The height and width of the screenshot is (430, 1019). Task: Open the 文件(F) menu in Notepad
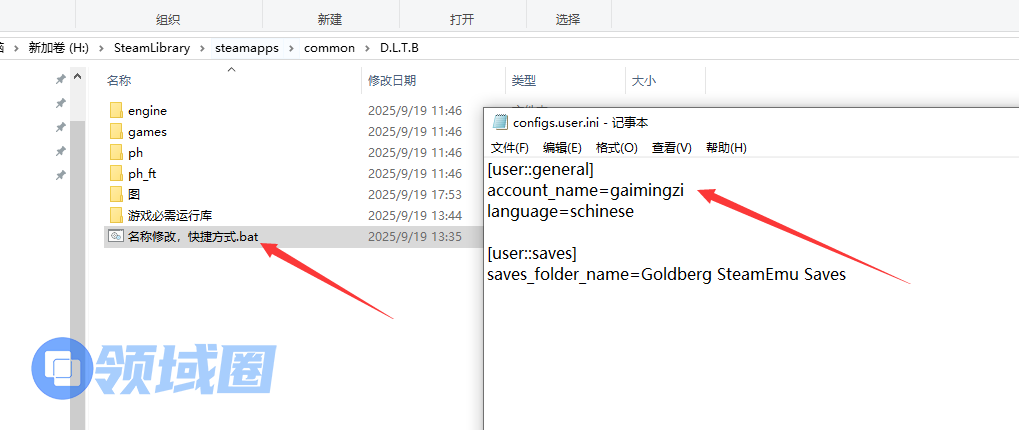[509, 148]
